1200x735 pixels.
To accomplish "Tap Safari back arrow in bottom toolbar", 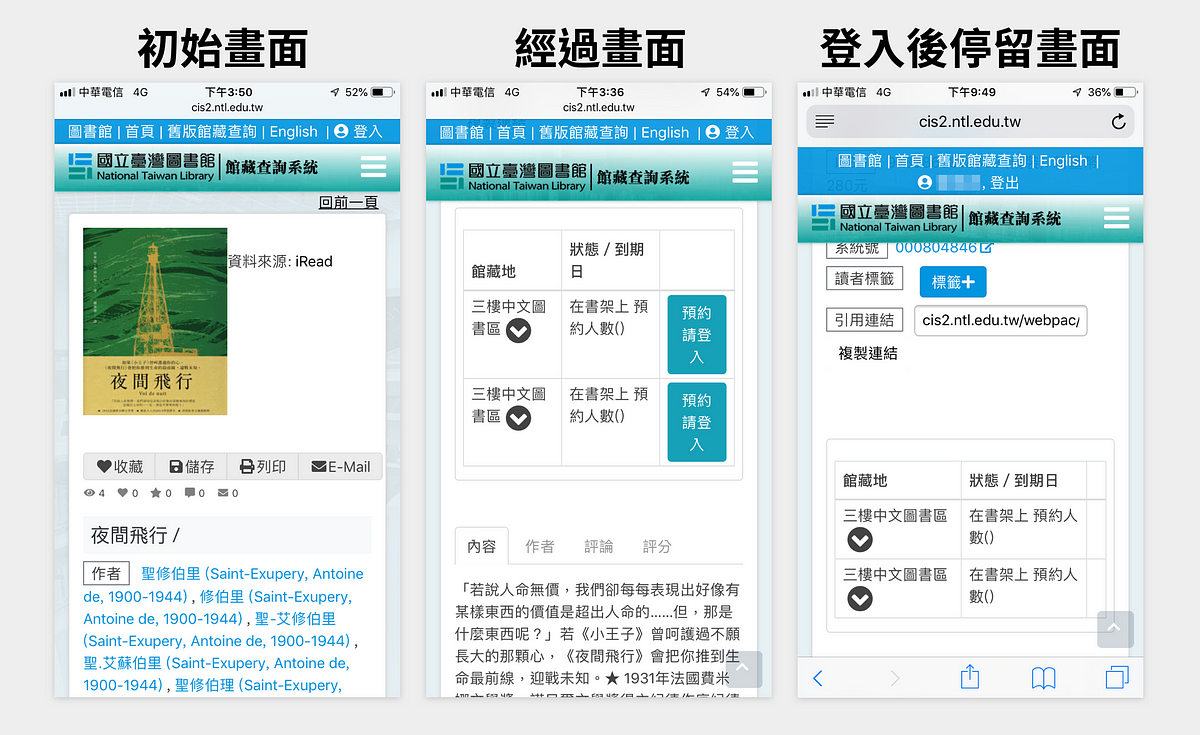I will pyautogui.click(x=818, y=678).
